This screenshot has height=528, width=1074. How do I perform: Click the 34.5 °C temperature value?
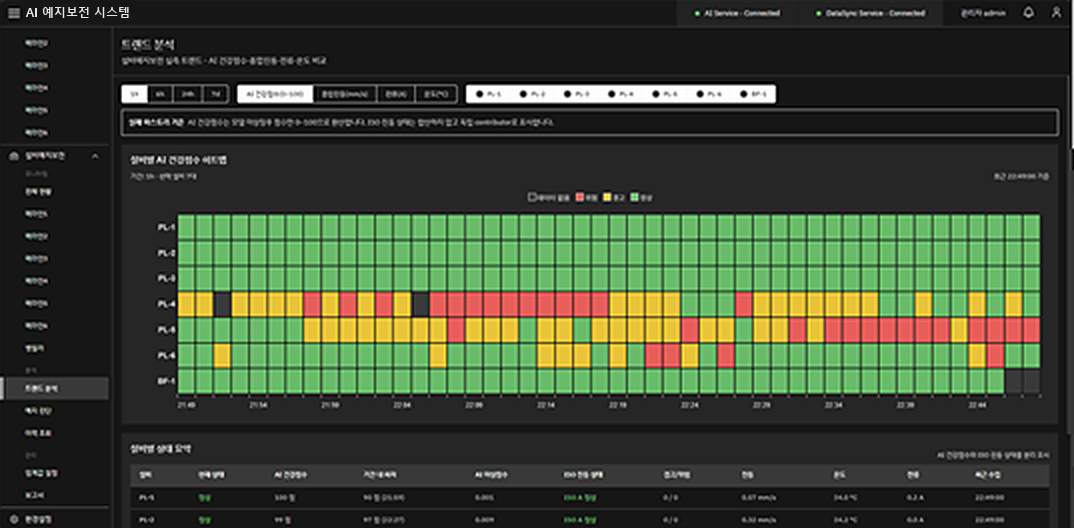(x=845, y=498)
